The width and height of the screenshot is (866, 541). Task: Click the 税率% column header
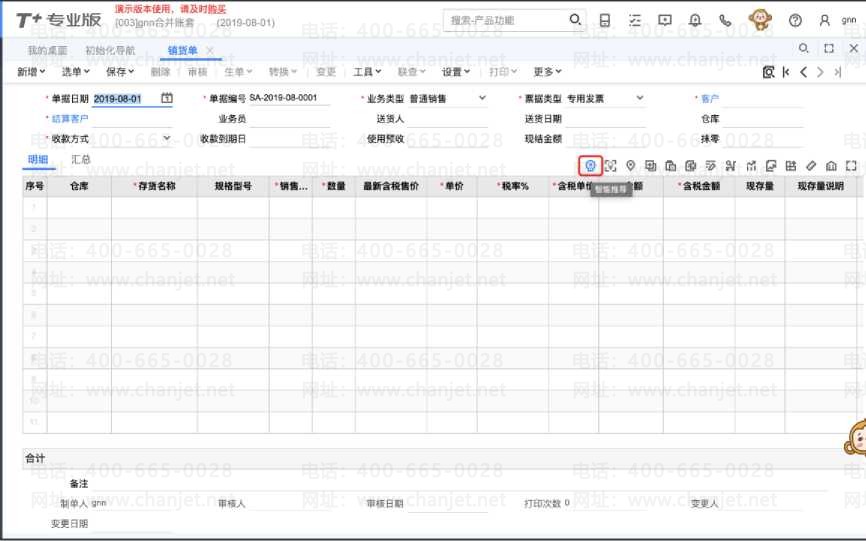pos(513,186)
